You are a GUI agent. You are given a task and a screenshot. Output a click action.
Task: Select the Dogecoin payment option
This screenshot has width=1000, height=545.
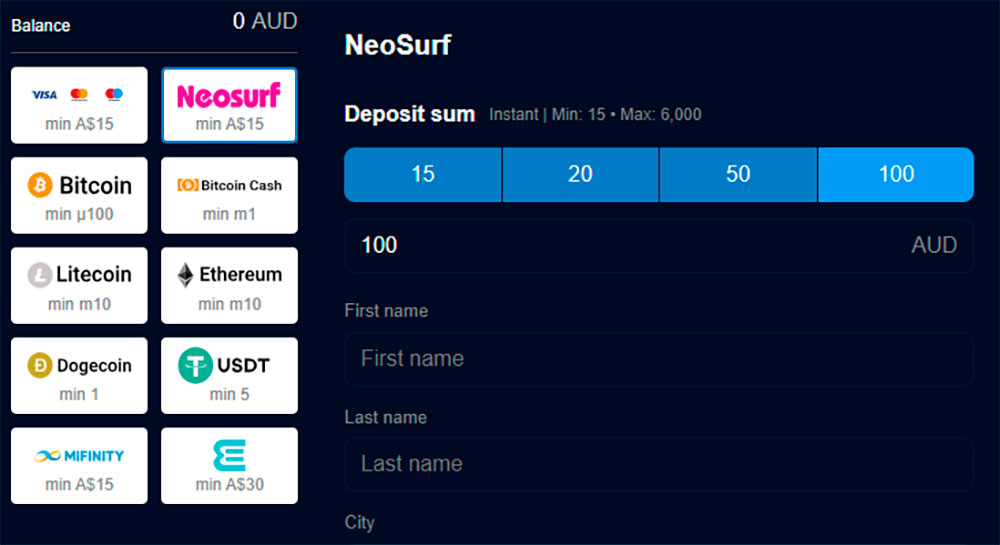(x=79, y=375)
